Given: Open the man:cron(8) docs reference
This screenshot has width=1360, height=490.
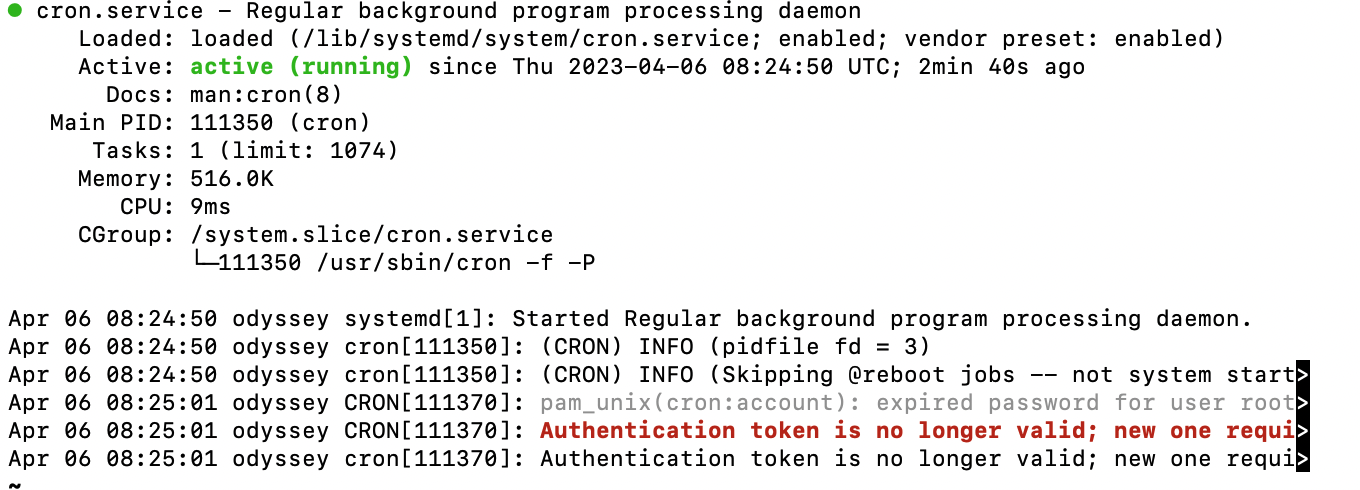Looking at the screenshot, I should point(266,95).
